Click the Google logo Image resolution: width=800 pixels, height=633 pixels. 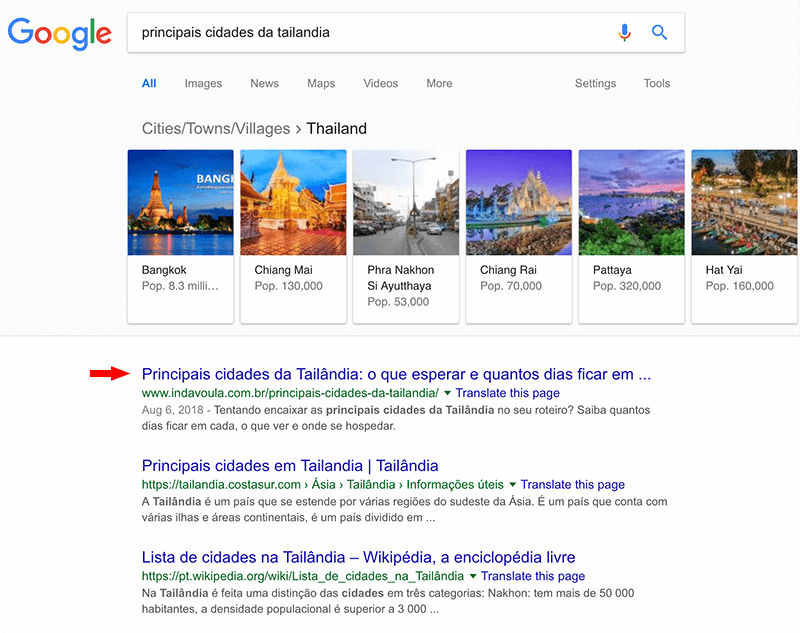[x=60, y=34]
